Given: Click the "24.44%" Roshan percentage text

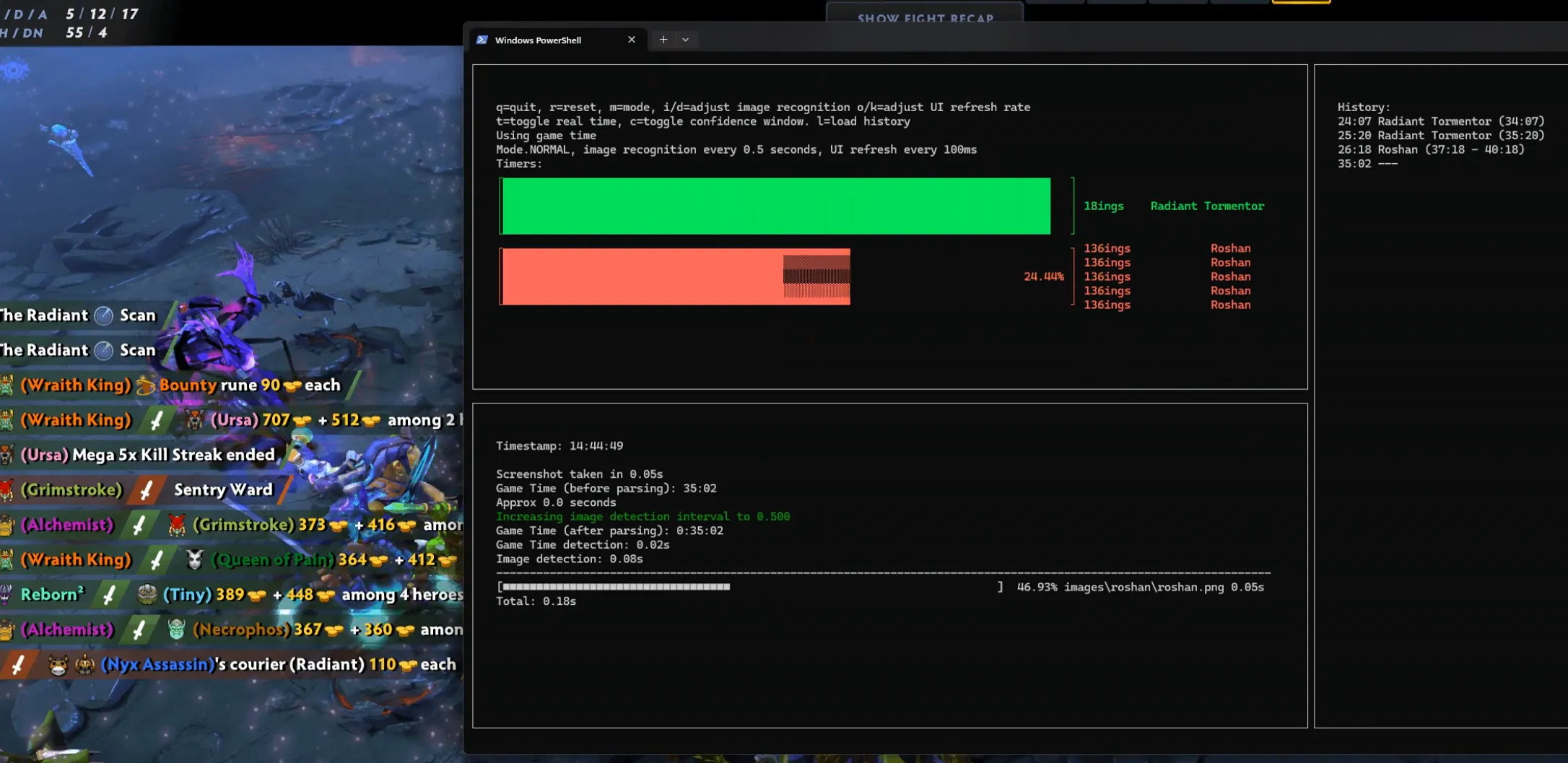Looking at the screenshot, I should [1043, 276].
